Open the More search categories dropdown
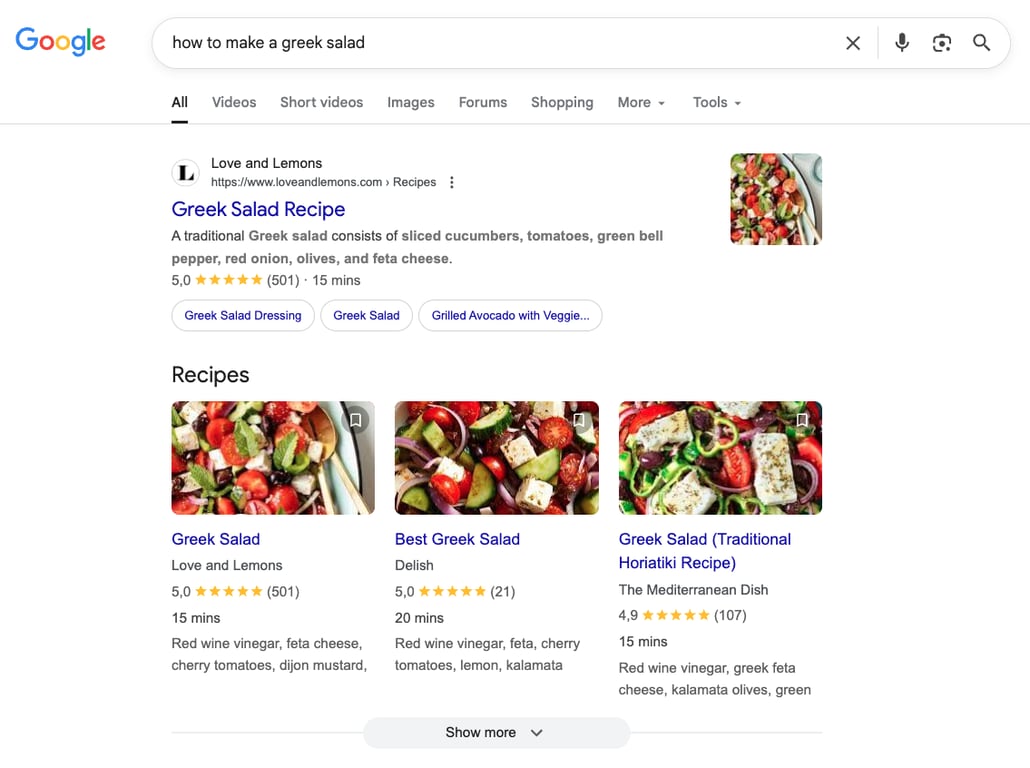1030x768 pixels. coord(640,102)
